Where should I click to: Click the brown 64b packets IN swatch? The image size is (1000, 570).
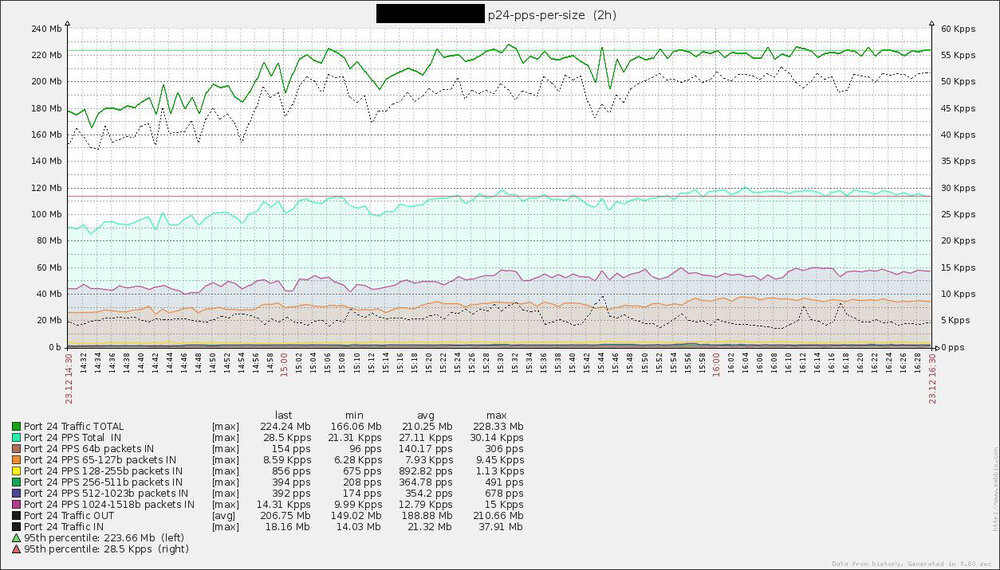coord(17,449)
